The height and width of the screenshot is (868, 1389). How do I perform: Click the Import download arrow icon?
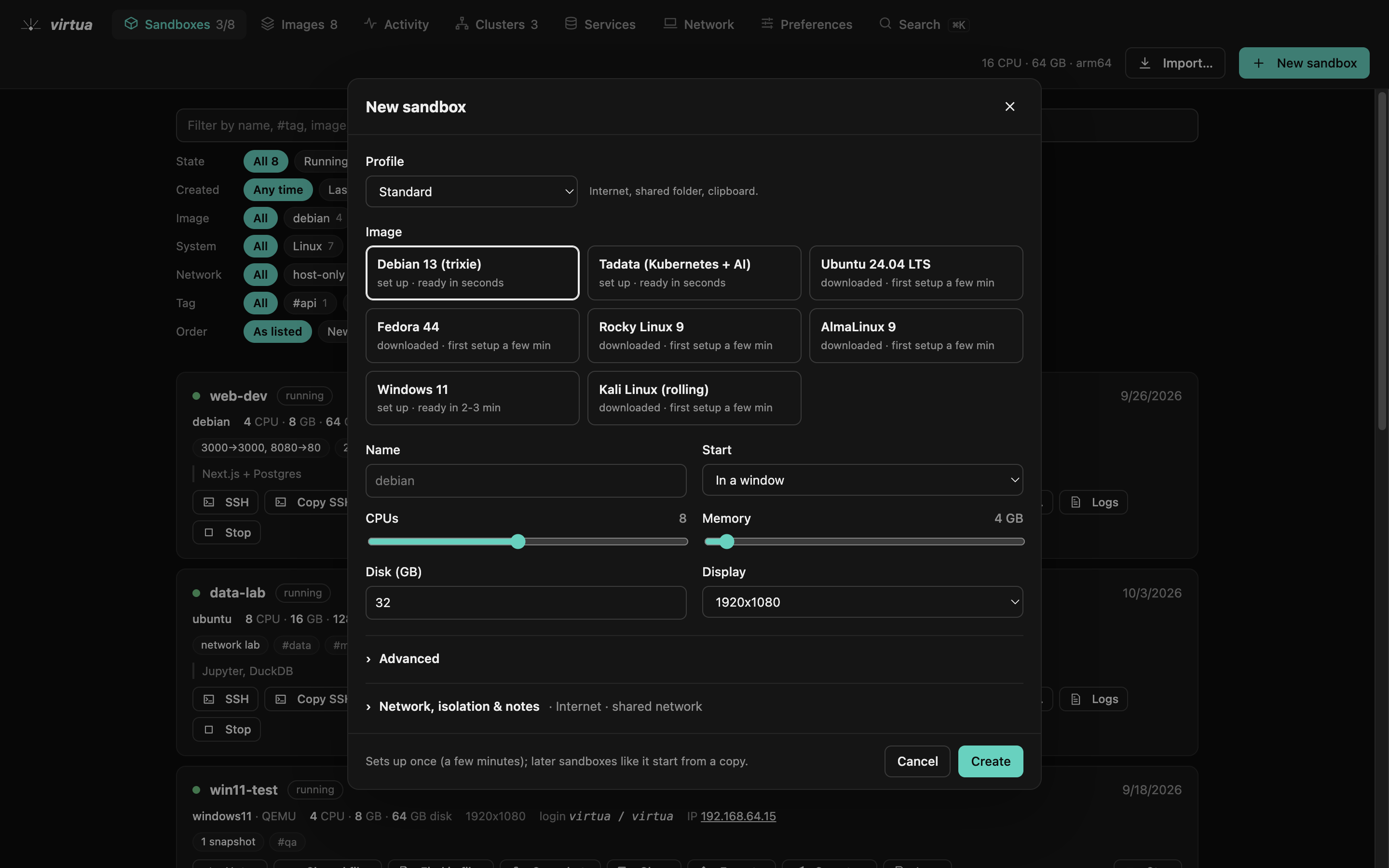1144,63
